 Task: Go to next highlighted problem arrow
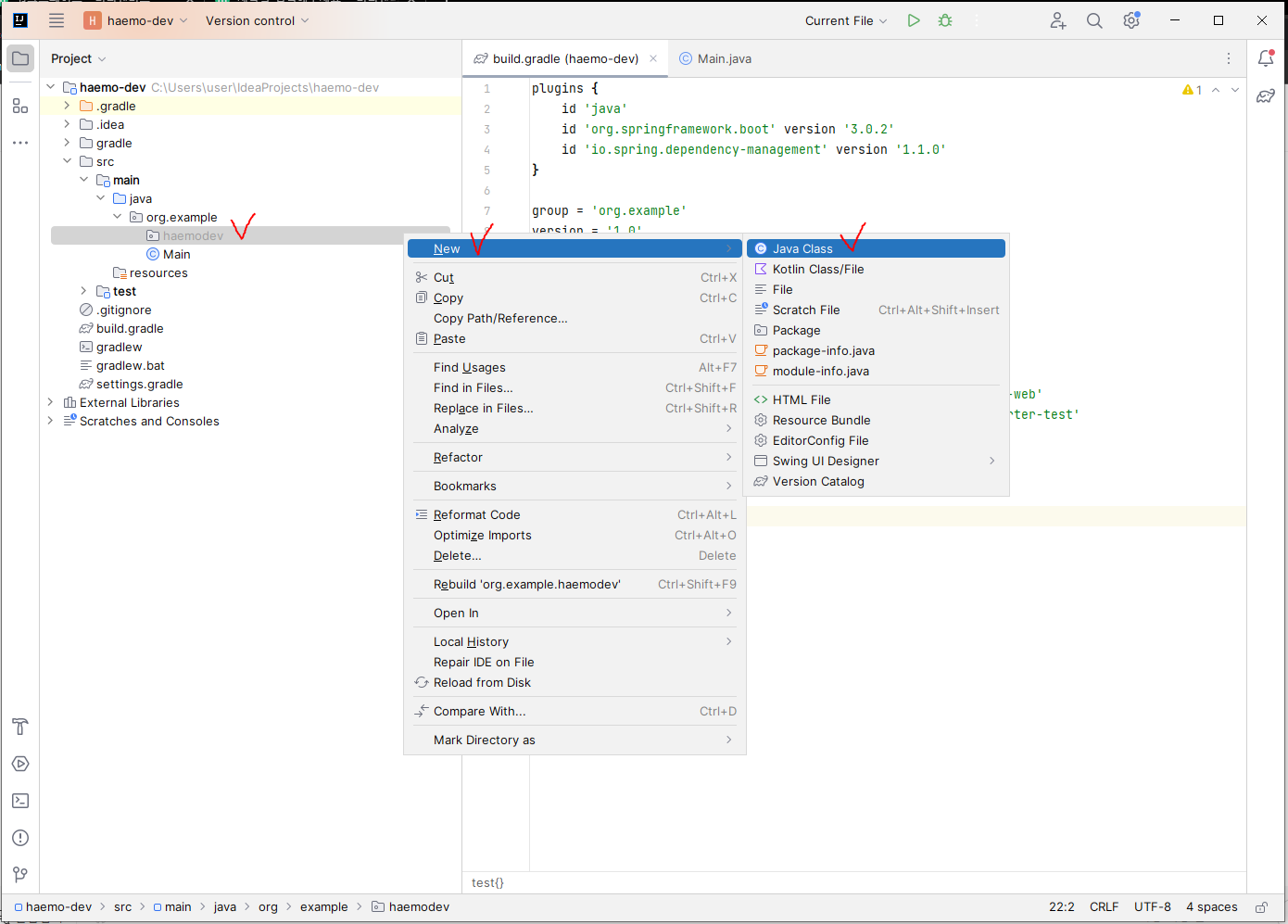(x=1235, y=90)
